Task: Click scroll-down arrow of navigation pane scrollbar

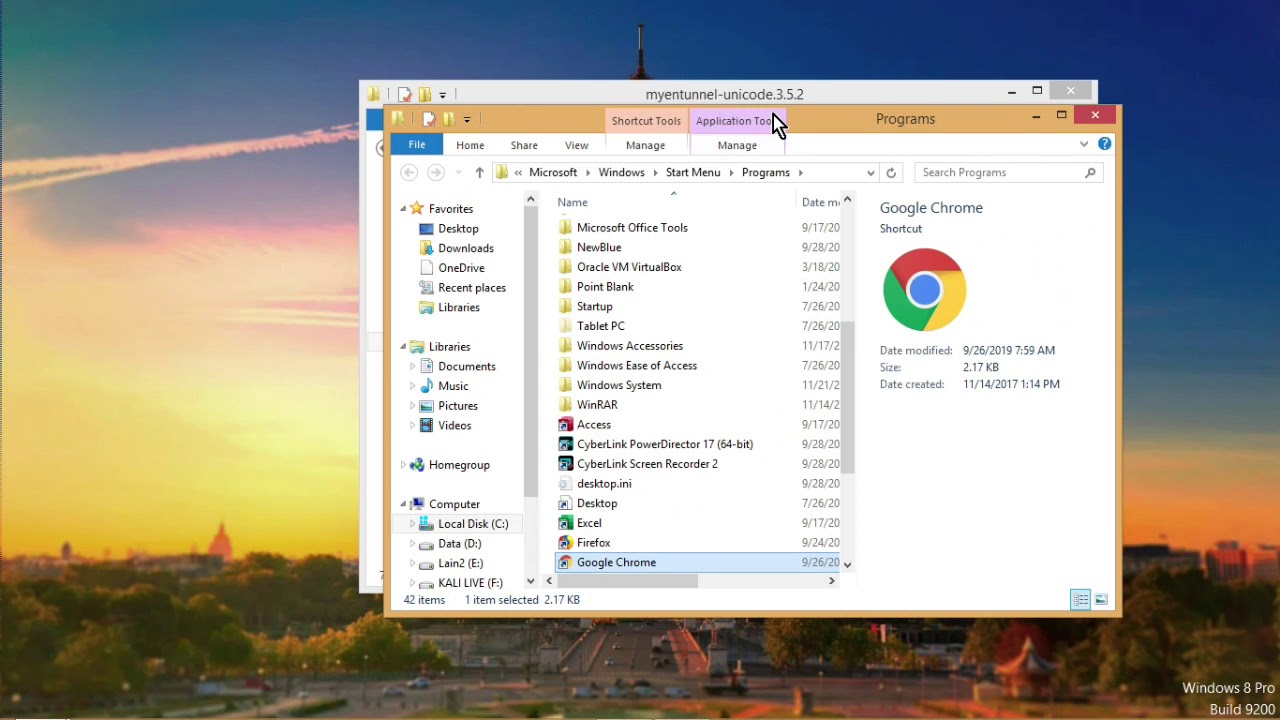Action: (530, 581)
